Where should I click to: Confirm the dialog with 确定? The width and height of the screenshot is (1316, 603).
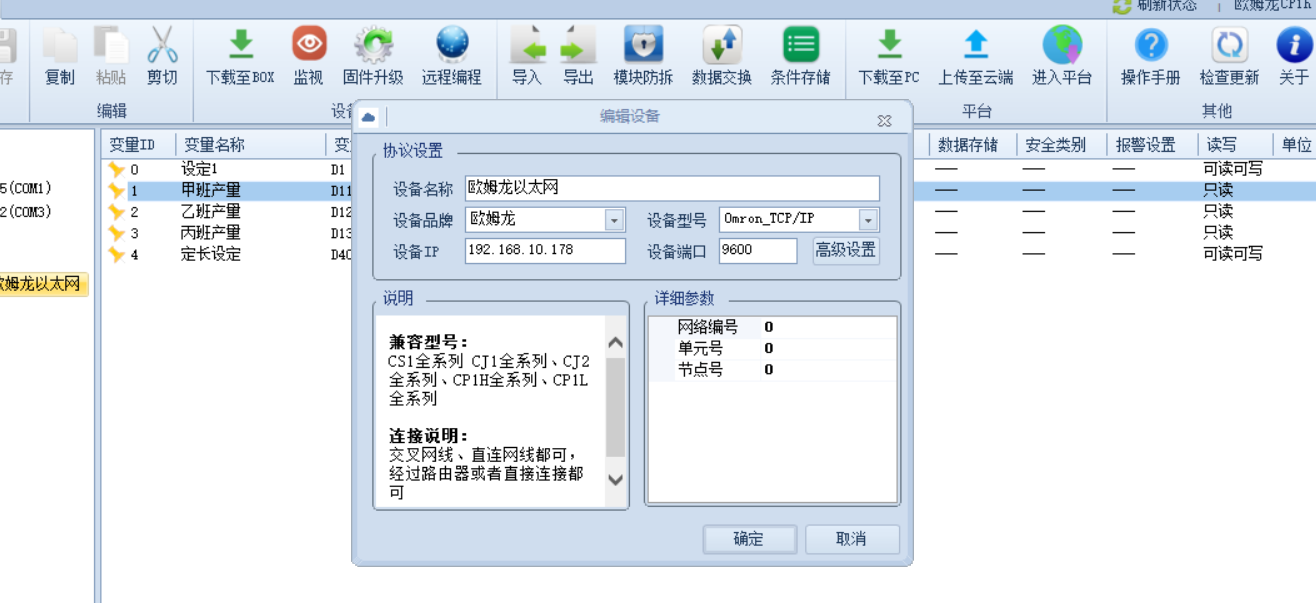[749, 539]
